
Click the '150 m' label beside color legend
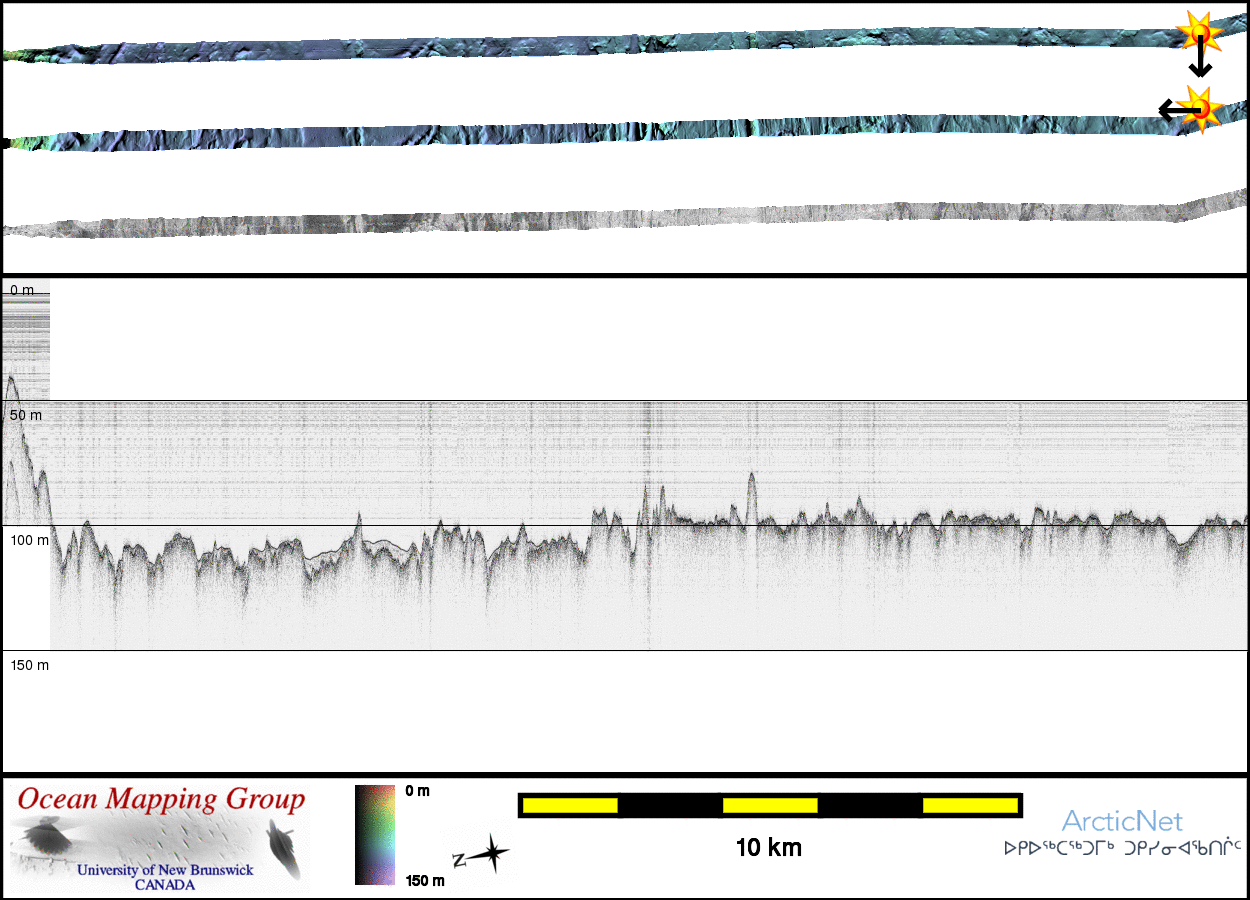(x=425, y=881)
